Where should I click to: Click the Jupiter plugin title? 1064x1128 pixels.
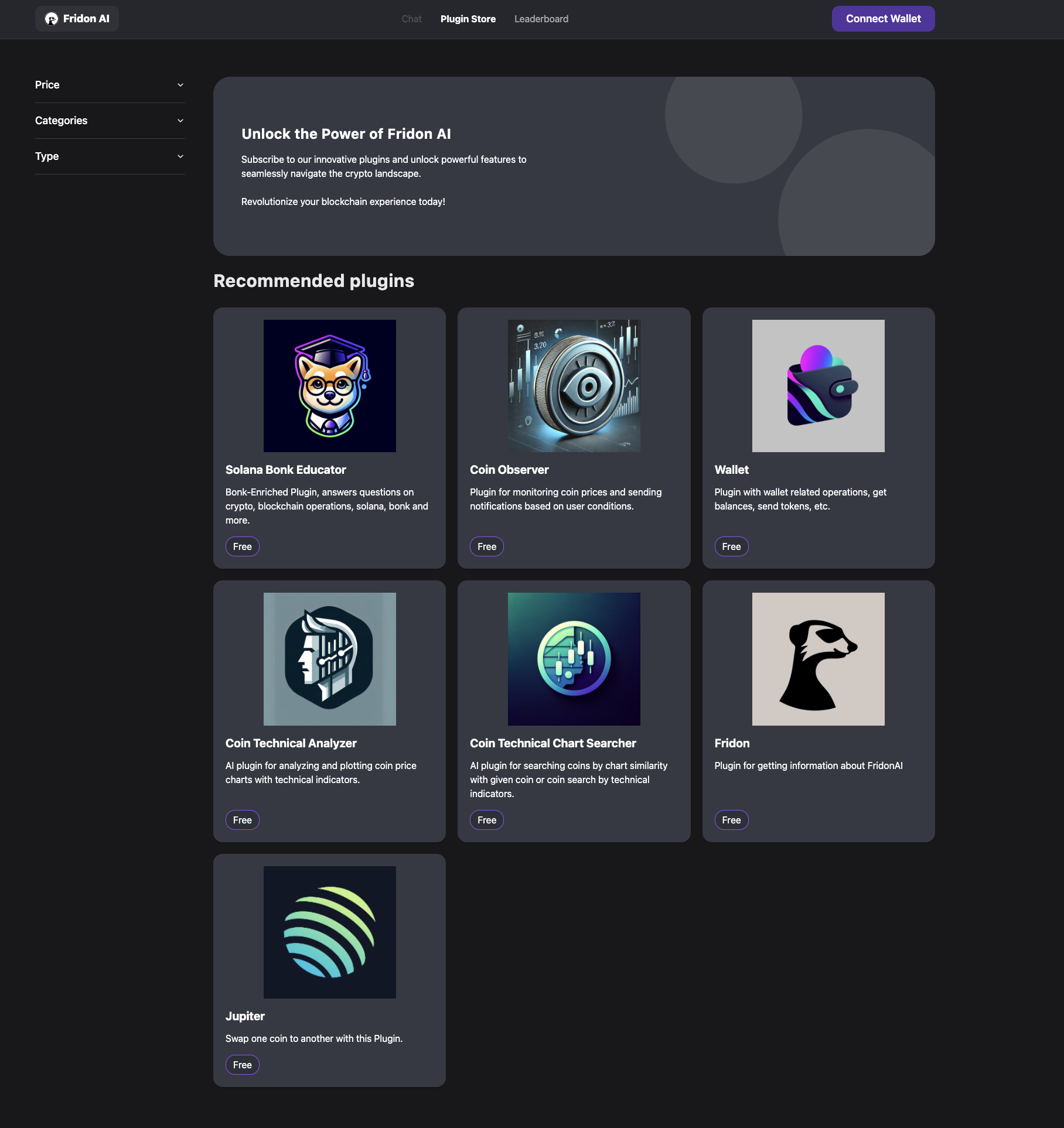245,1016
